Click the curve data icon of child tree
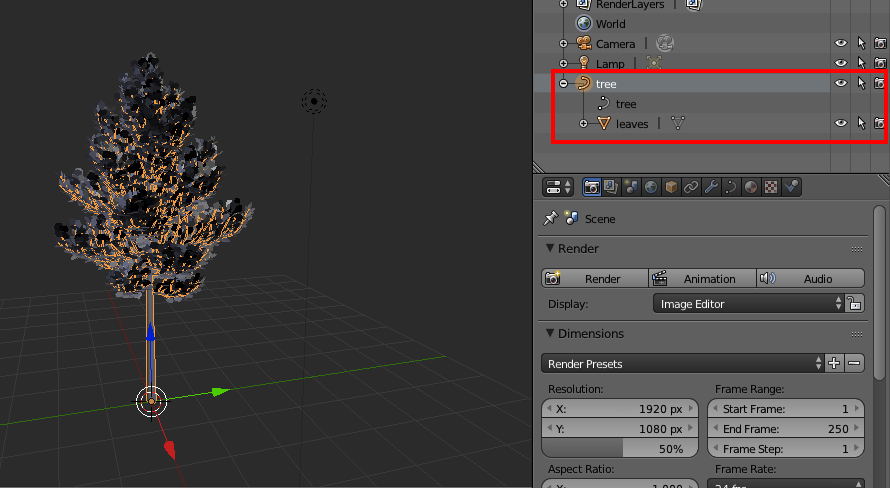The height and width of the screenshot is (488, 890). click(x=603, y=103)
